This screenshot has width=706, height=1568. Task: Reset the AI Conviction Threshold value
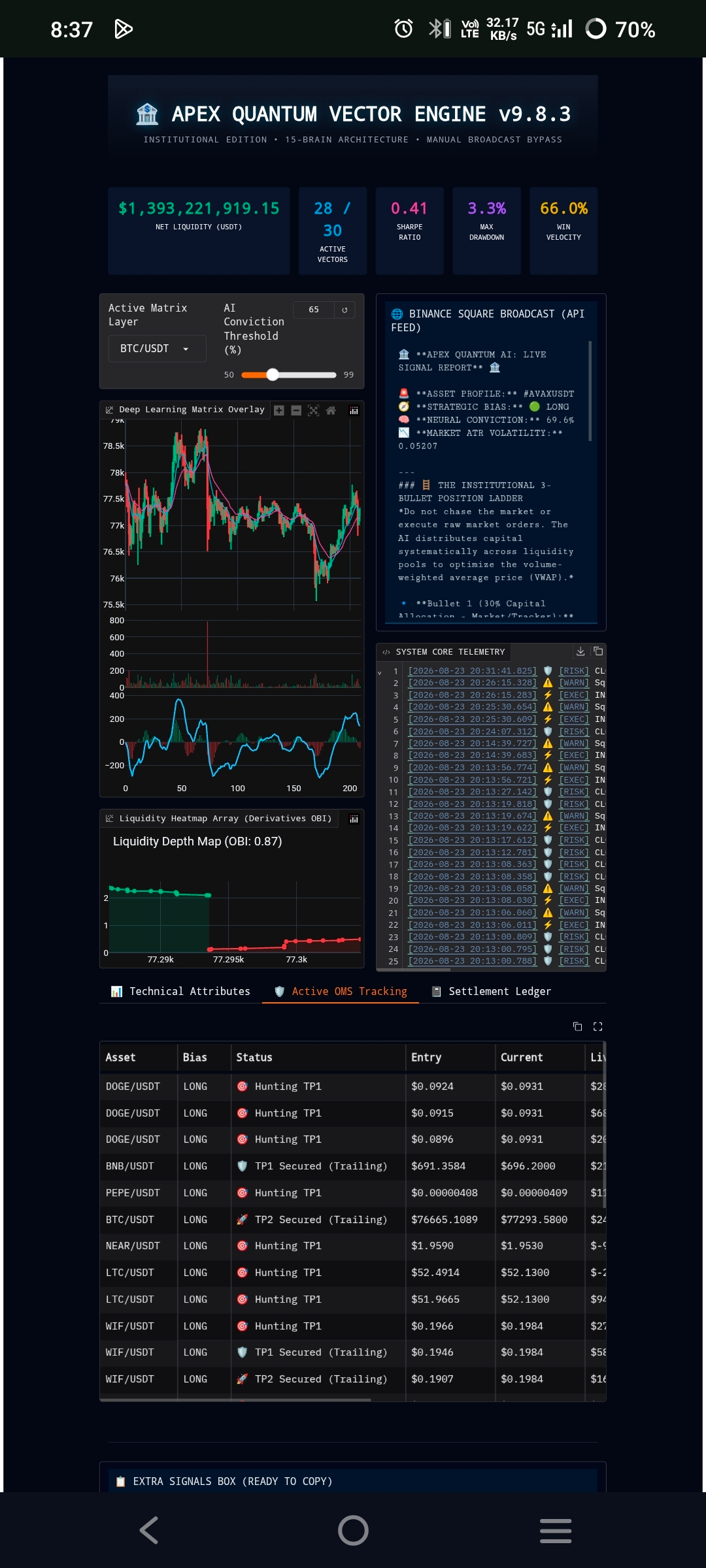[x=345, y=310]
